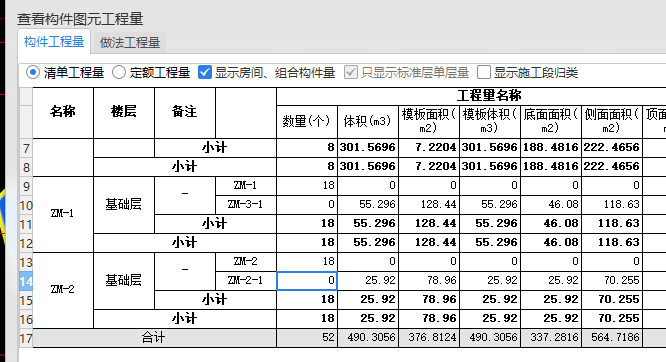Click the 工程量名称 group header
666x362 pixels.
[x=489, y=96]
